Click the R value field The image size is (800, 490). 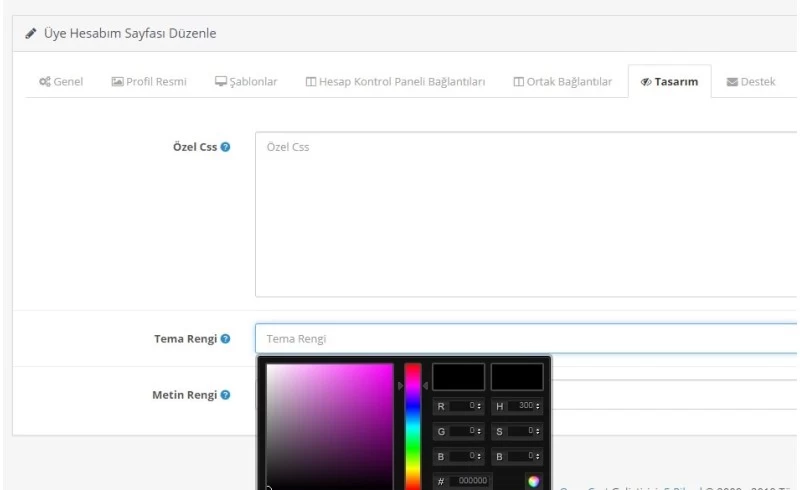461,406
